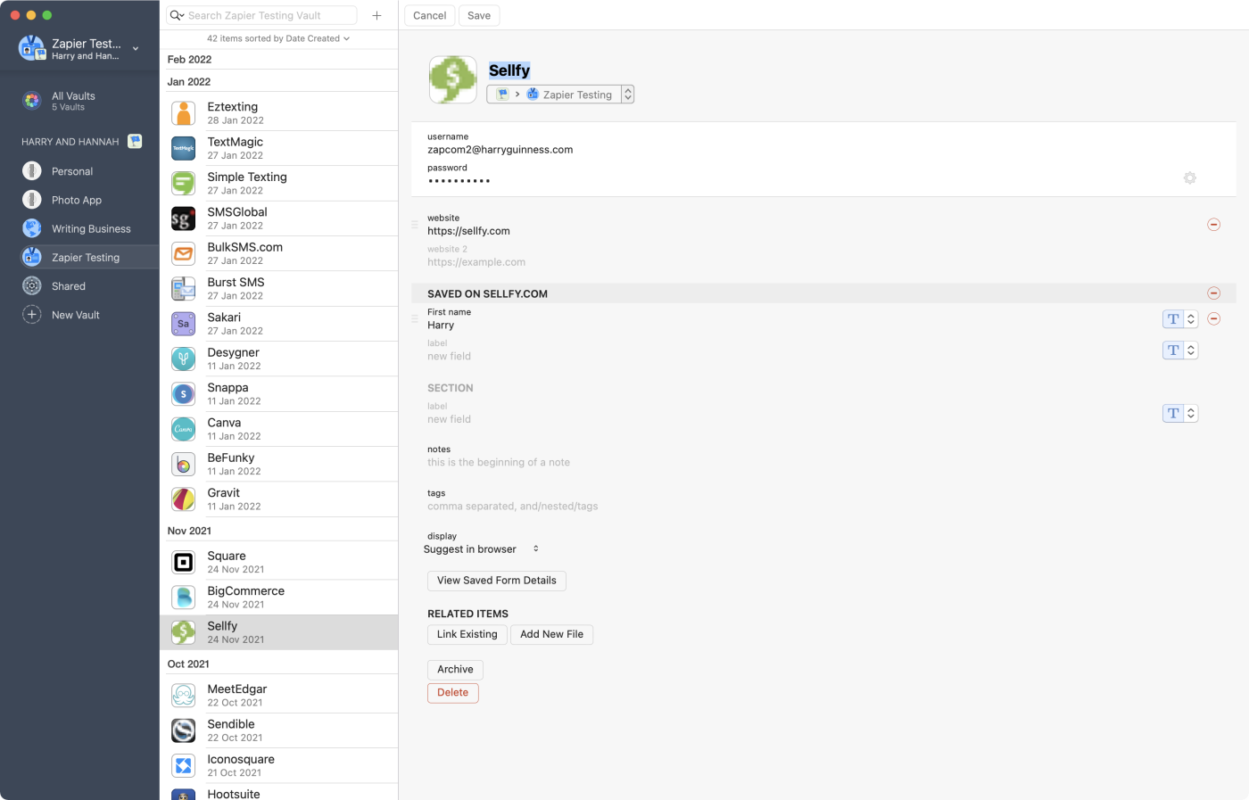Click the MeetEdgar icon in list
Image resolution: width=1249 pixels, height=800 pixels.
tap(183, 695)
